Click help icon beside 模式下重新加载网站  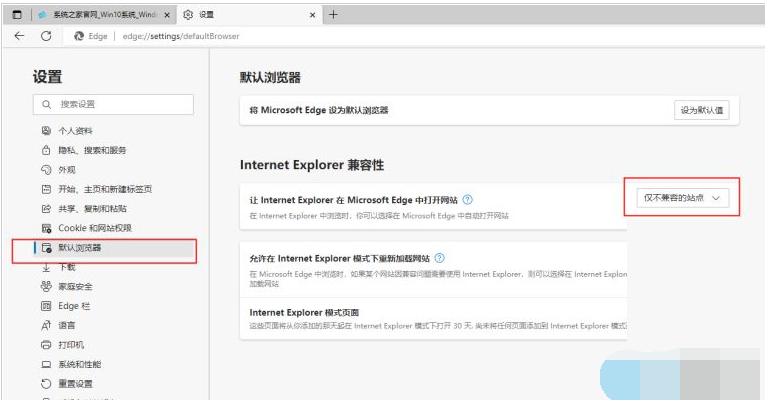point(440,258)
